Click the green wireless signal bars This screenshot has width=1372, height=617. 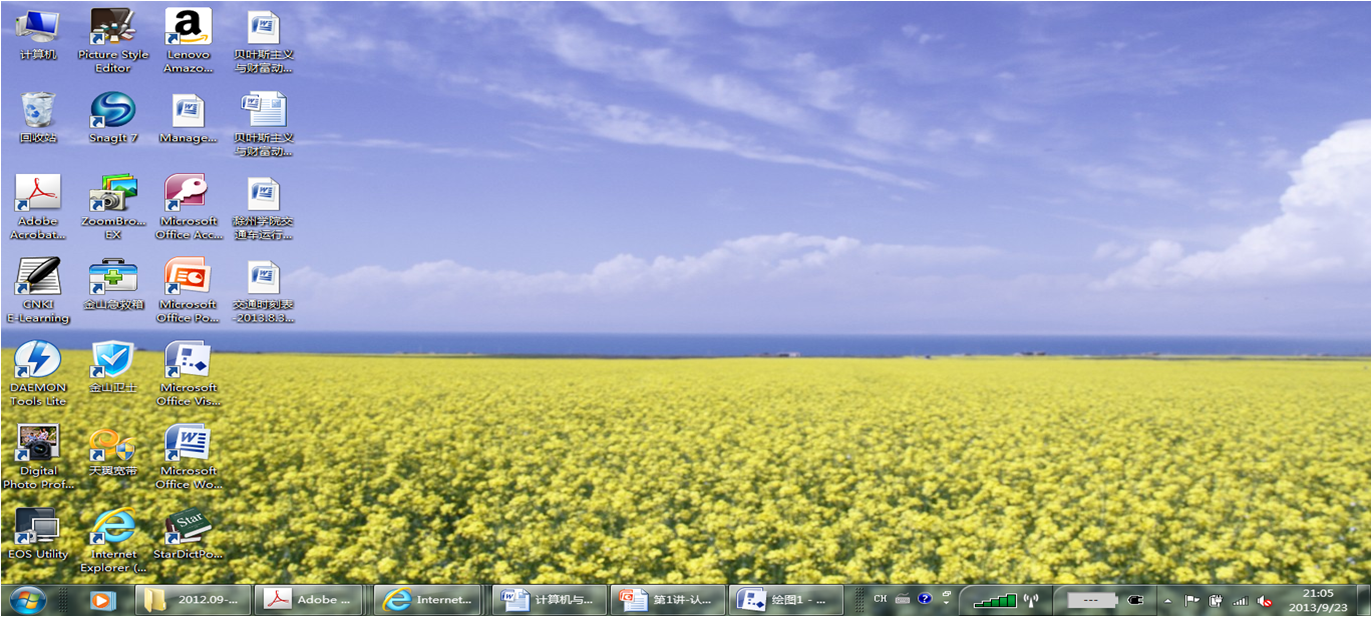(995, 600)
